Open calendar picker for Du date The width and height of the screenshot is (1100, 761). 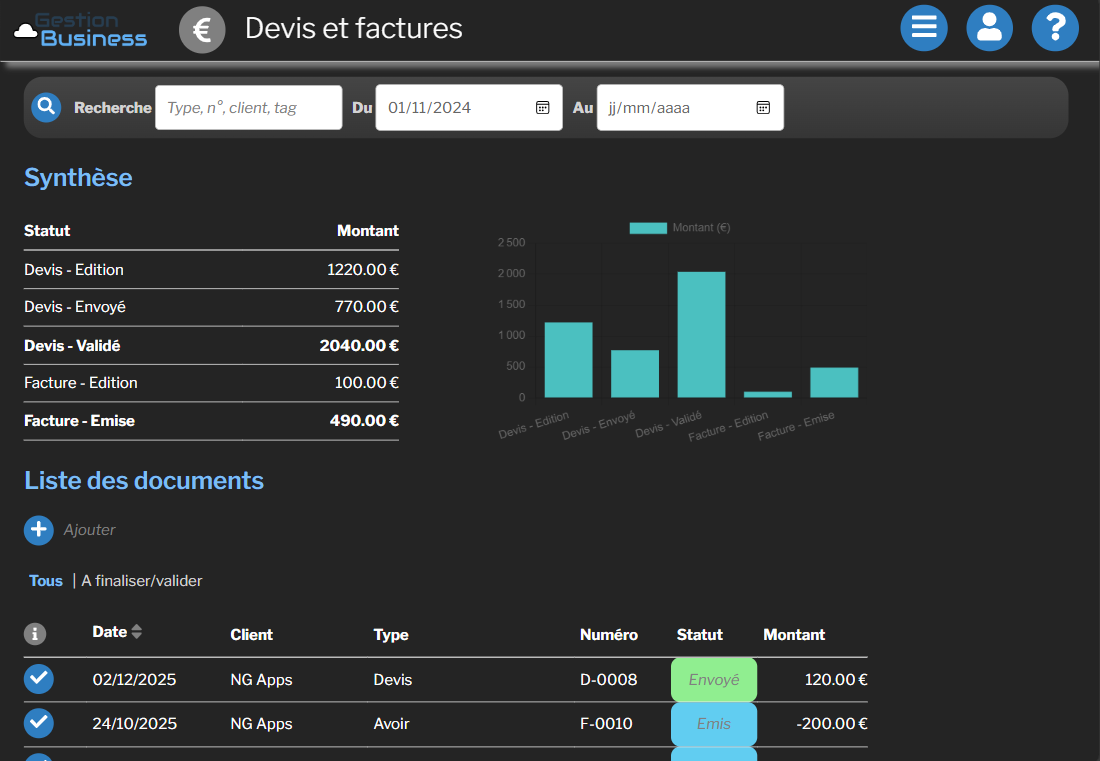tap(542, 107)
